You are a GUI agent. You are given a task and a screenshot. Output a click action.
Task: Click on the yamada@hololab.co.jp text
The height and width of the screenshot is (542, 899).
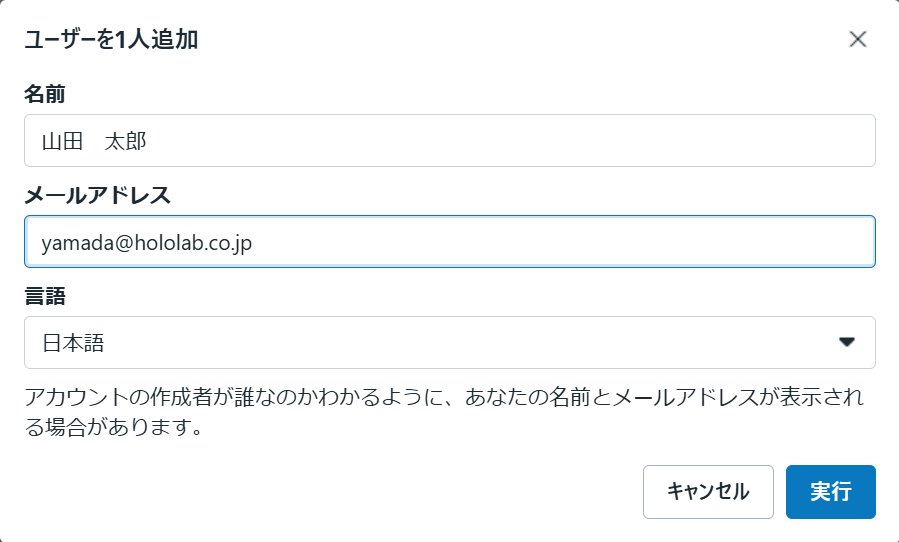(x=146, y=242)
